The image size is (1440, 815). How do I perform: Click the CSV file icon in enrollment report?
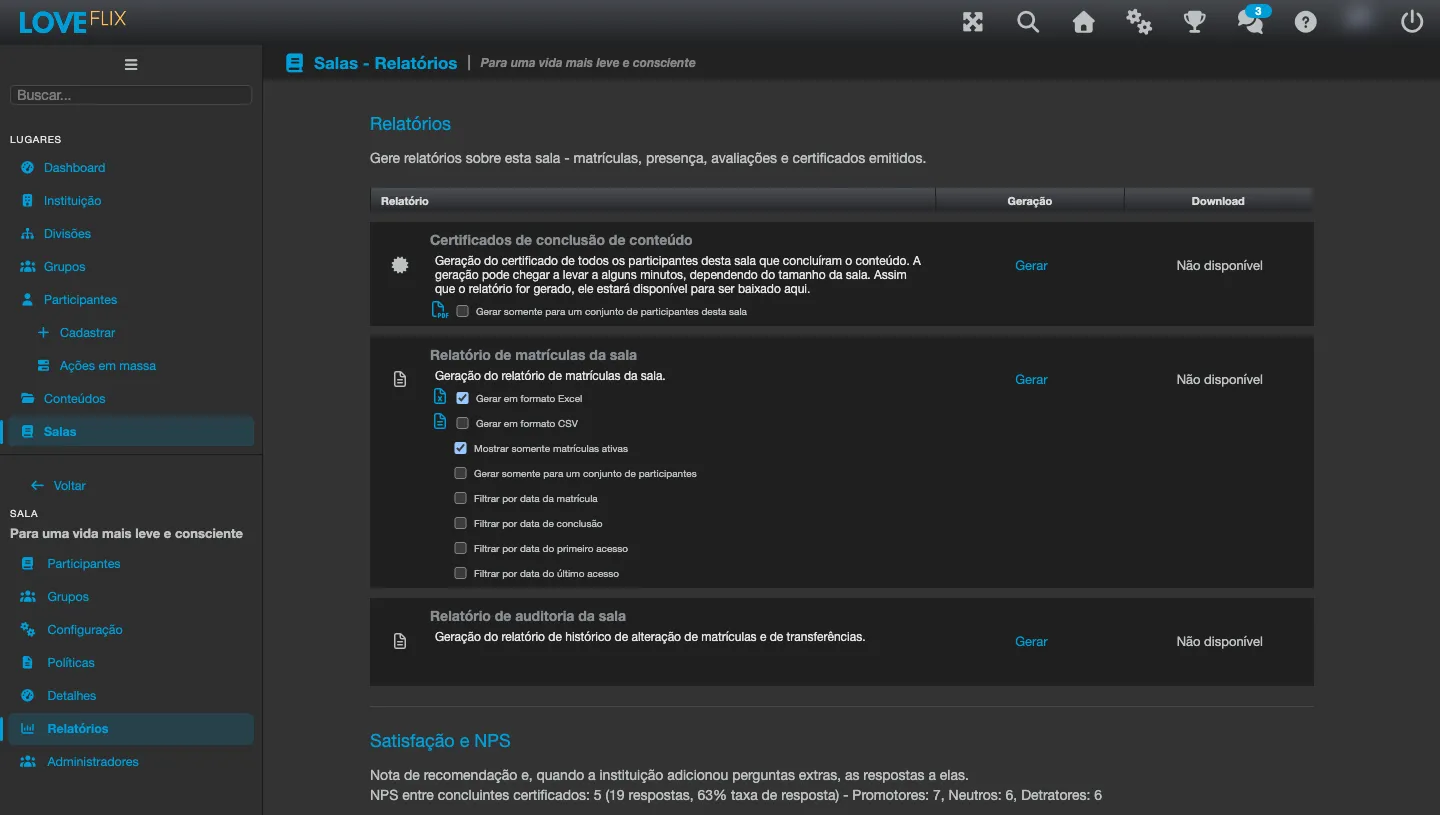tap(440, 422)
